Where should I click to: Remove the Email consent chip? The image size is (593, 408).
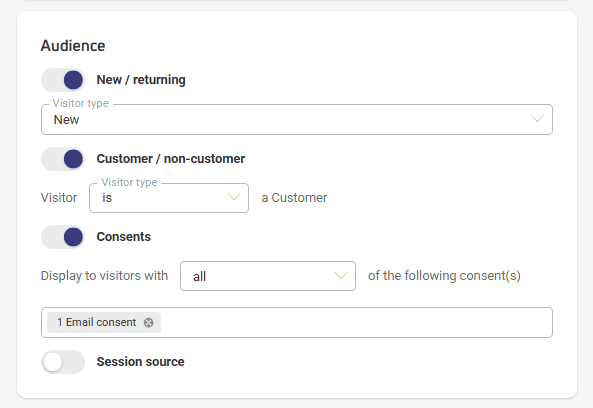coord(149,323)
